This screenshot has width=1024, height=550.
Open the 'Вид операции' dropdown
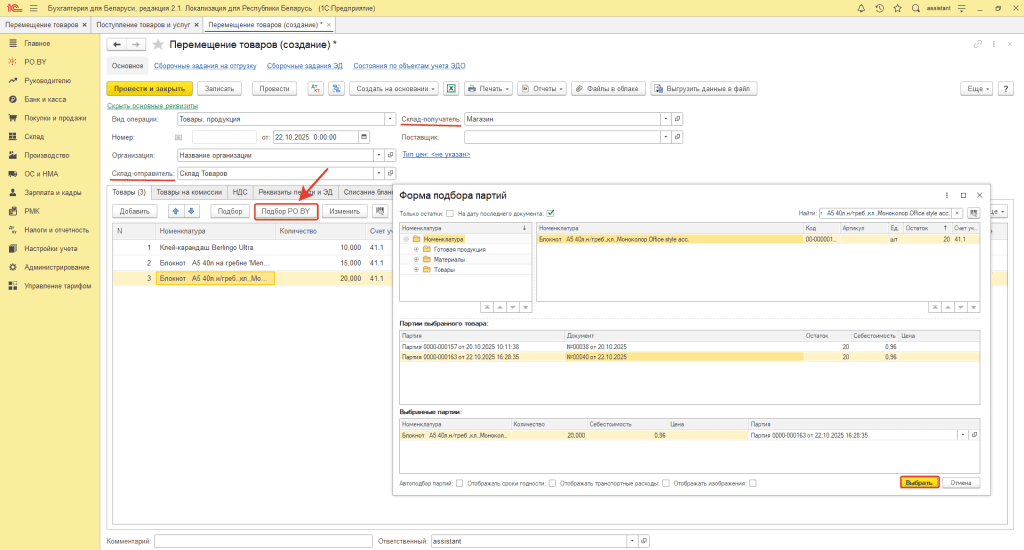pos(390,118)
